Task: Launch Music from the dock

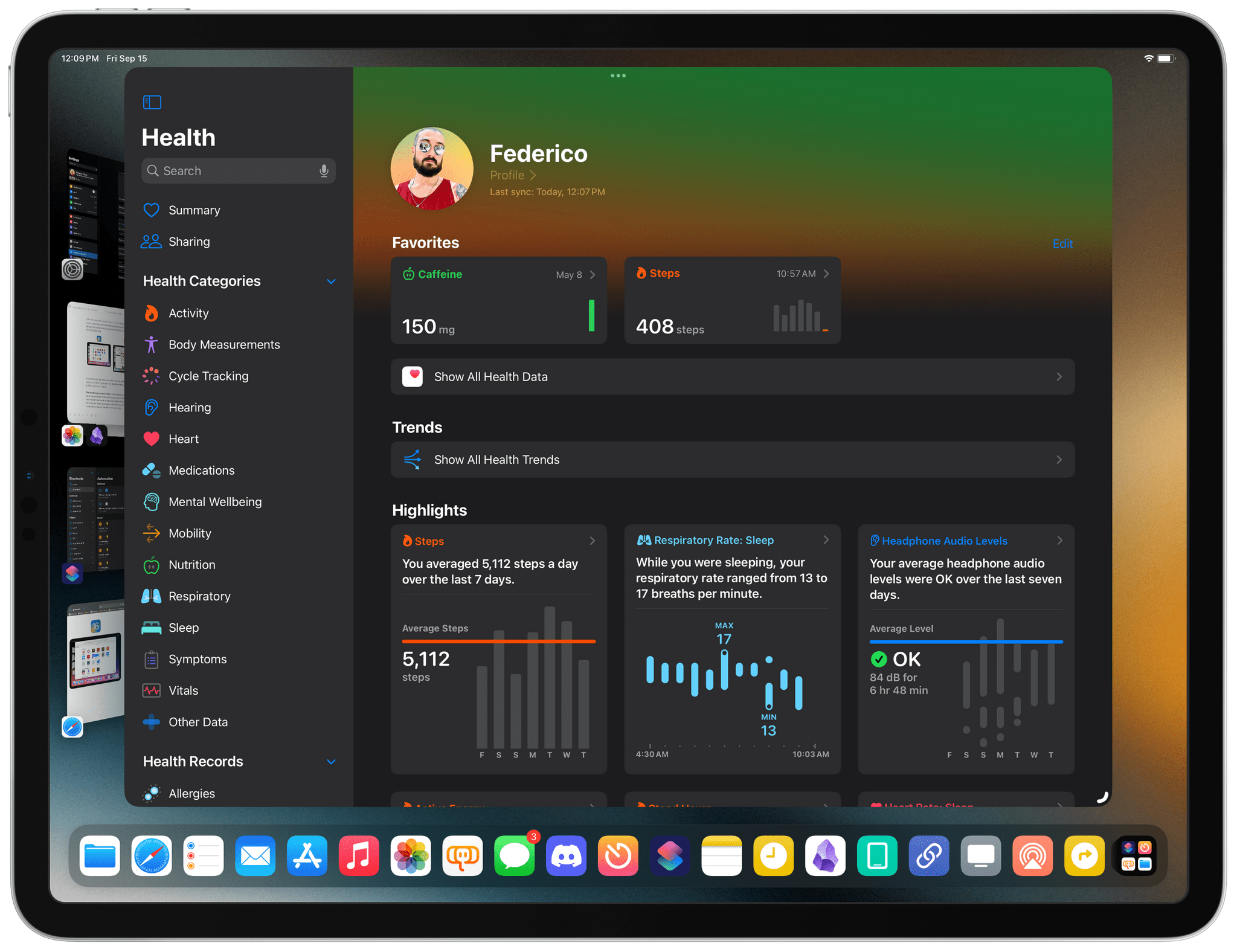Action: 359,856
